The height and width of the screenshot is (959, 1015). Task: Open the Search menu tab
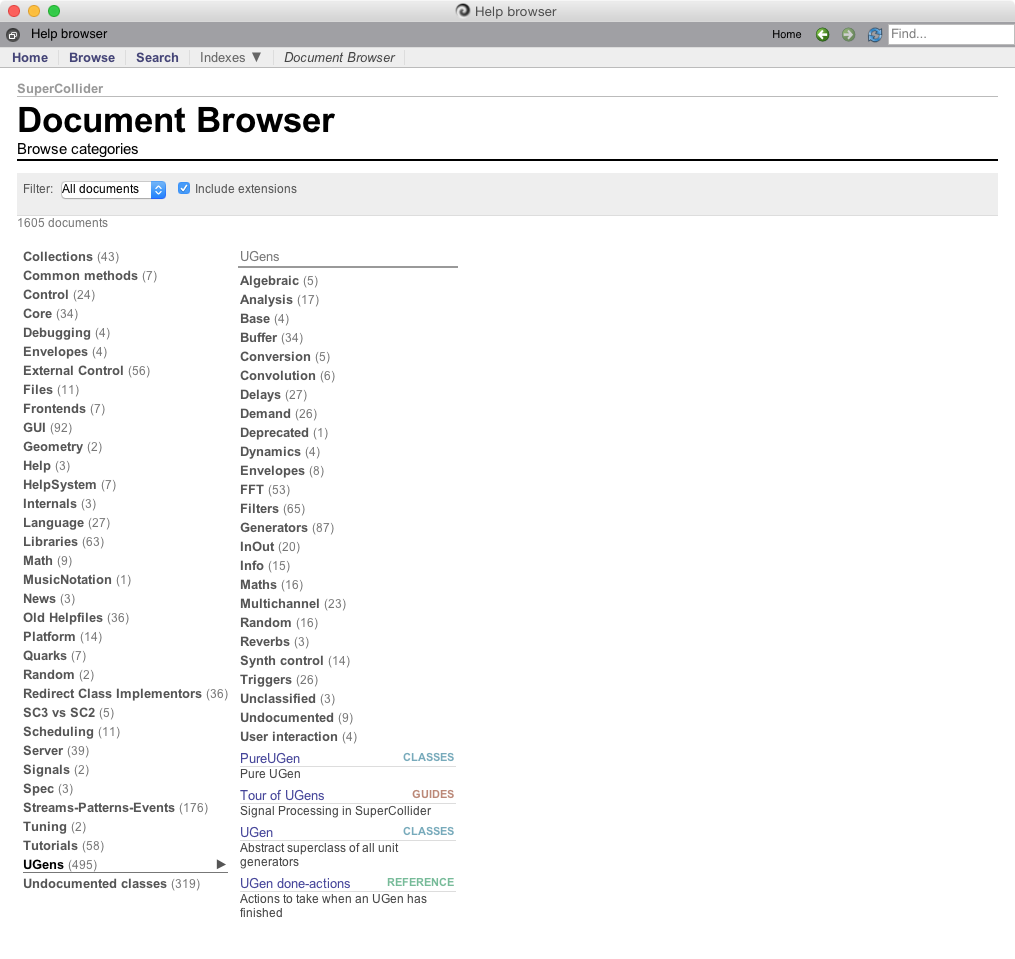click(x=157, y=58)
